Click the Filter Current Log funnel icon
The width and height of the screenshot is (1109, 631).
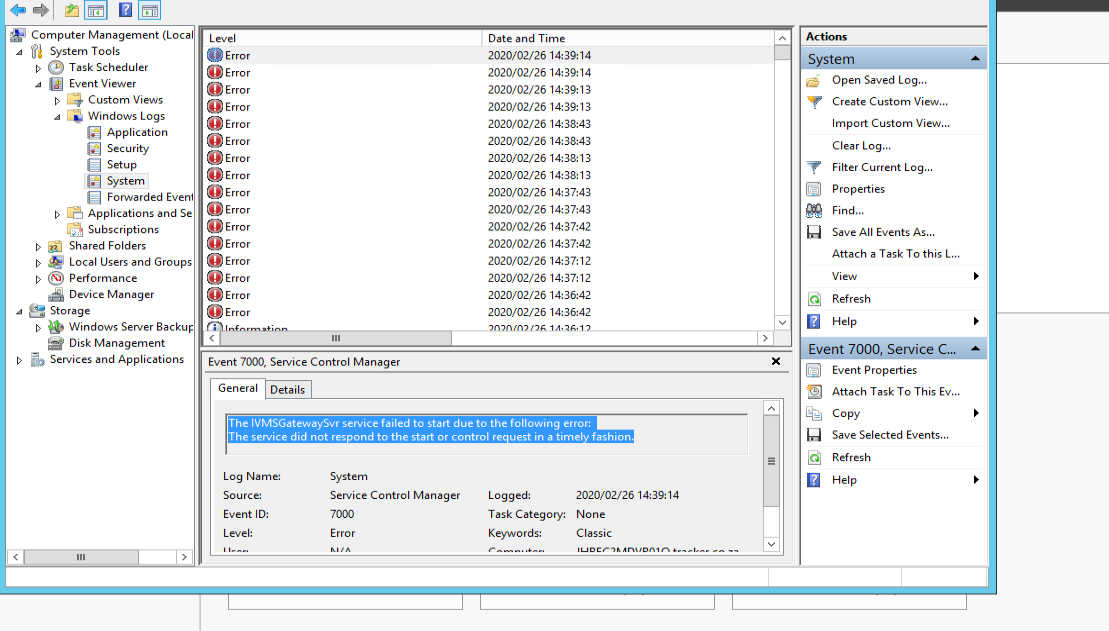(x=814, y=168)
